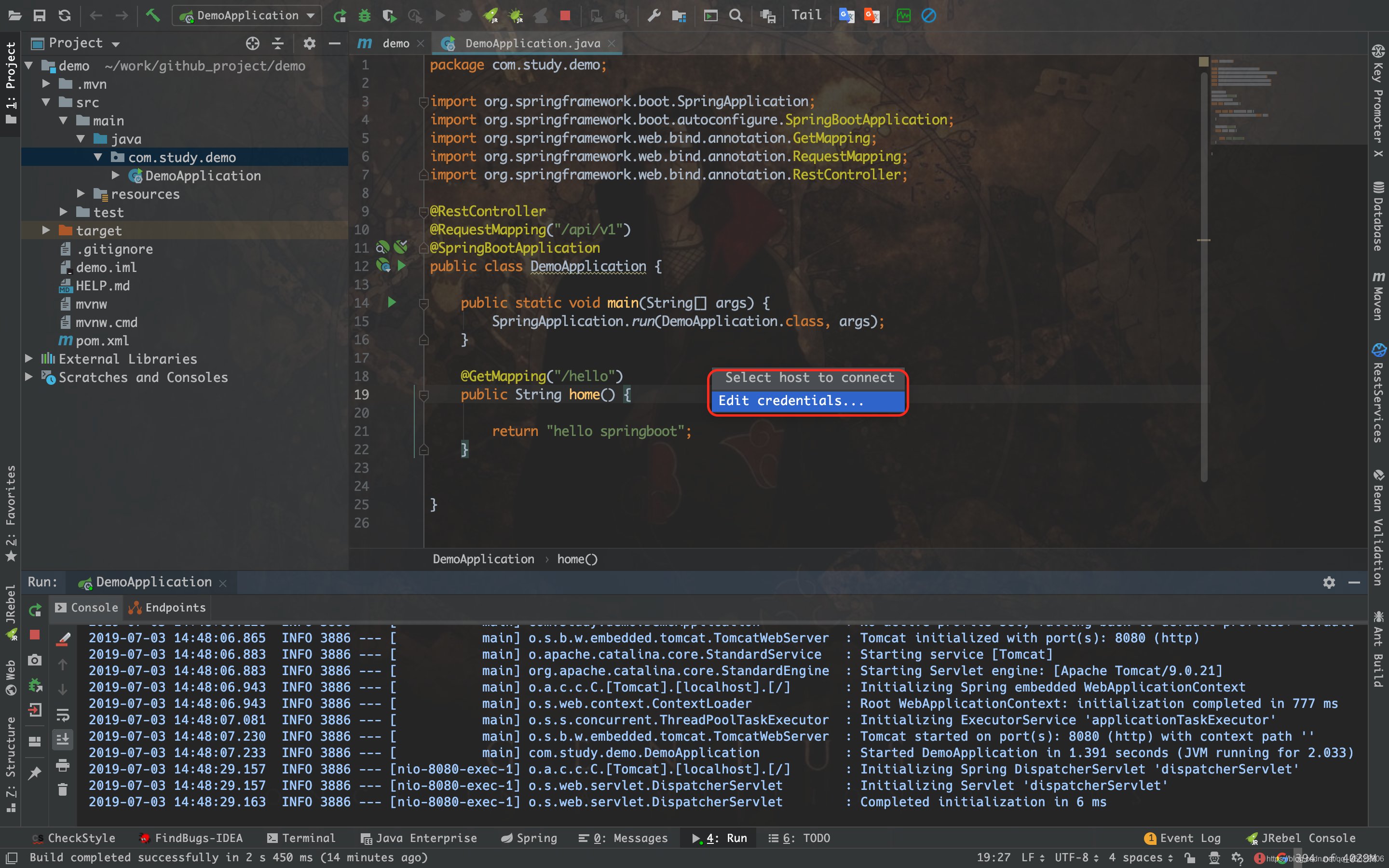The height and width of the screenshot is (868, 1389).
Task: Open the DemoApplication run configuration dropdown
Action: (247, 15)
